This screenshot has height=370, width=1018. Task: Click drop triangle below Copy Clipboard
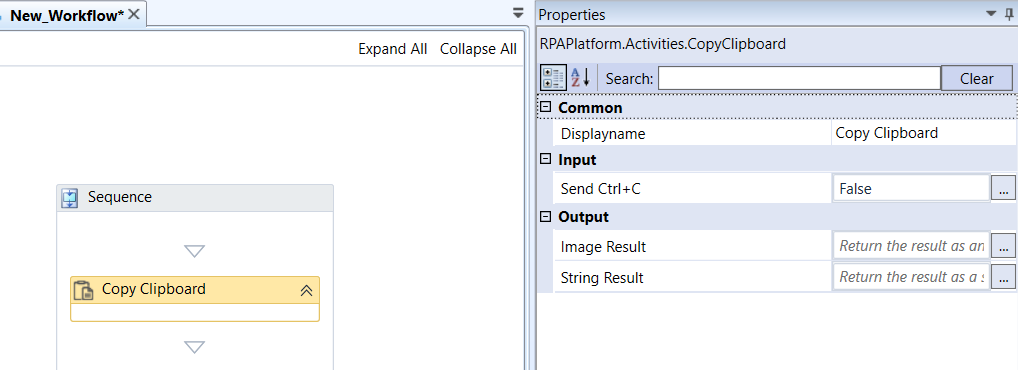195,347
